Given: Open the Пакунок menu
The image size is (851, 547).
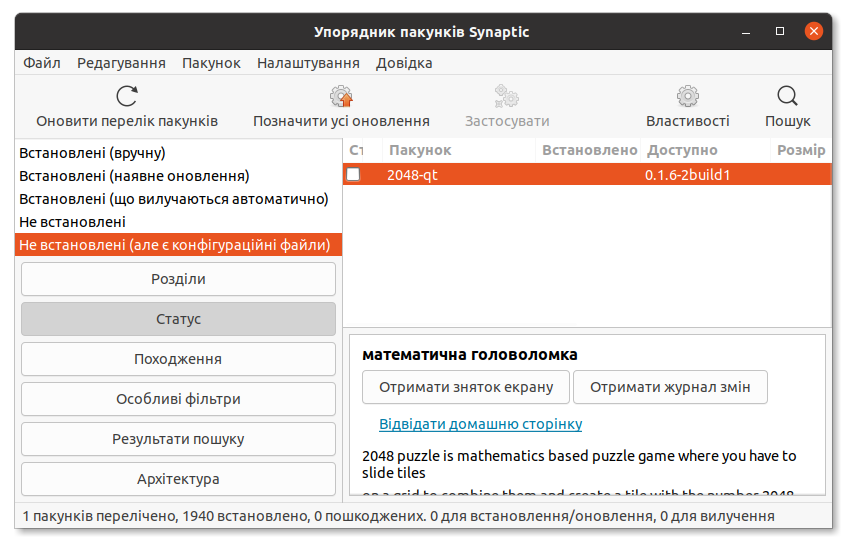Looking at the screenshot, I should [211, 63].
